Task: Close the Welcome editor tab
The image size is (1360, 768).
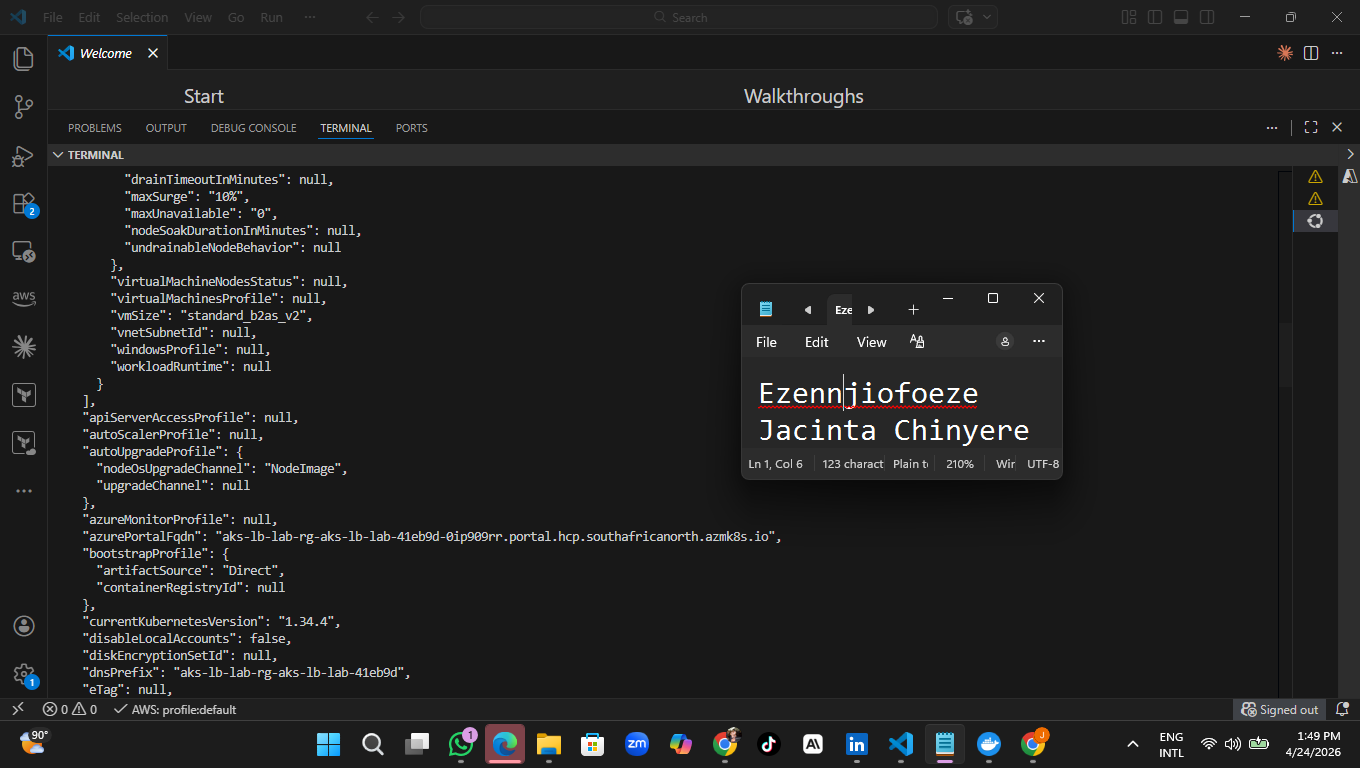Action: (x=153, y=53)
